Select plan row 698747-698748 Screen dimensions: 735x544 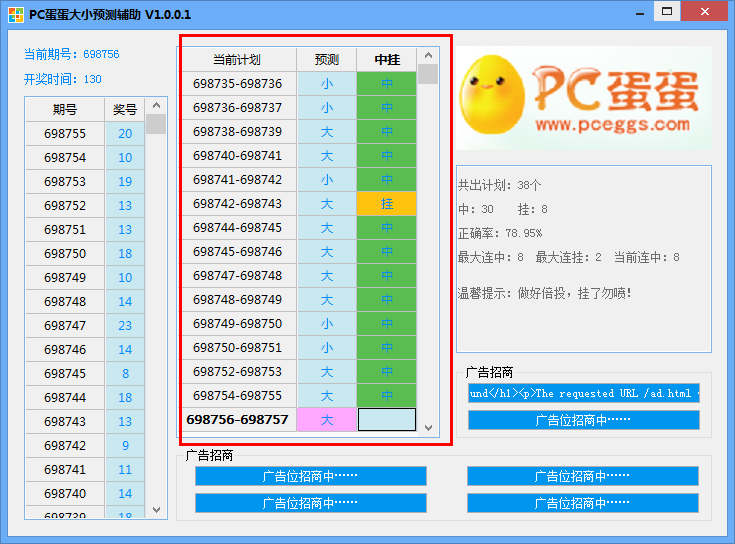coord(299,276)
